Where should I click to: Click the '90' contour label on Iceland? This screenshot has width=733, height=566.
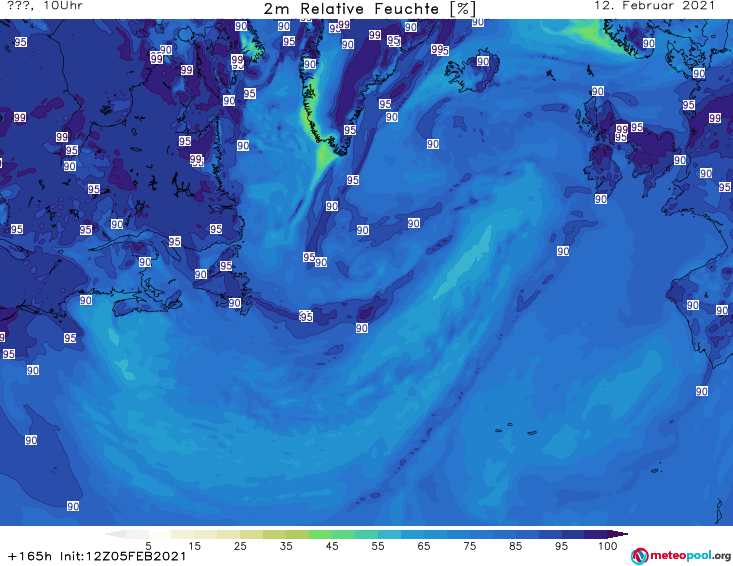pyautogui.click(x=483, y=61)
